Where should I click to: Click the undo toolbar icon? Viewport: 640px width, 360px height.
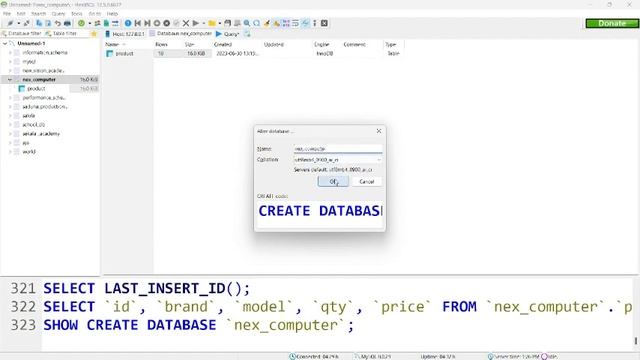58,23
